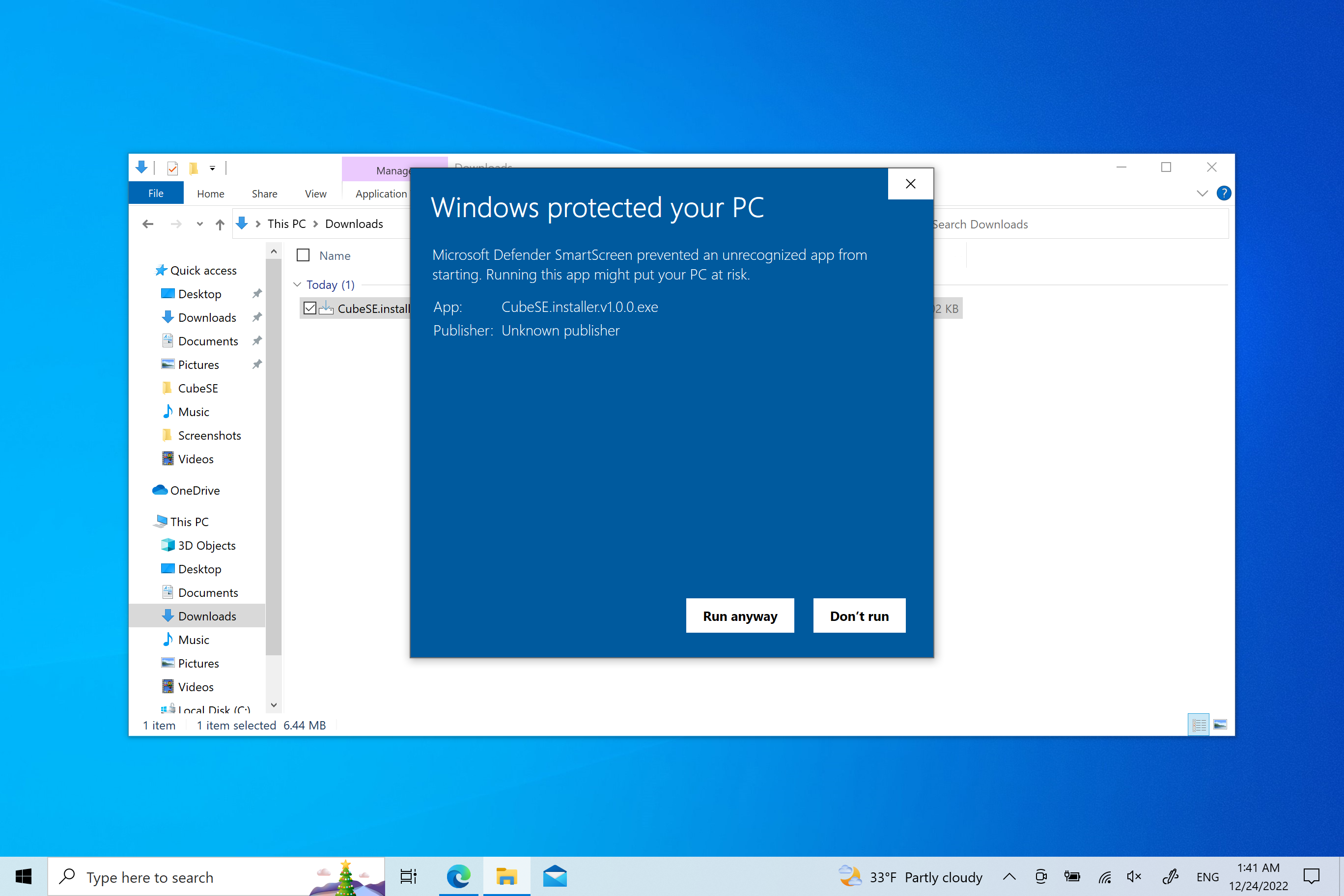Open the File ribbon tab

[156, 193]
